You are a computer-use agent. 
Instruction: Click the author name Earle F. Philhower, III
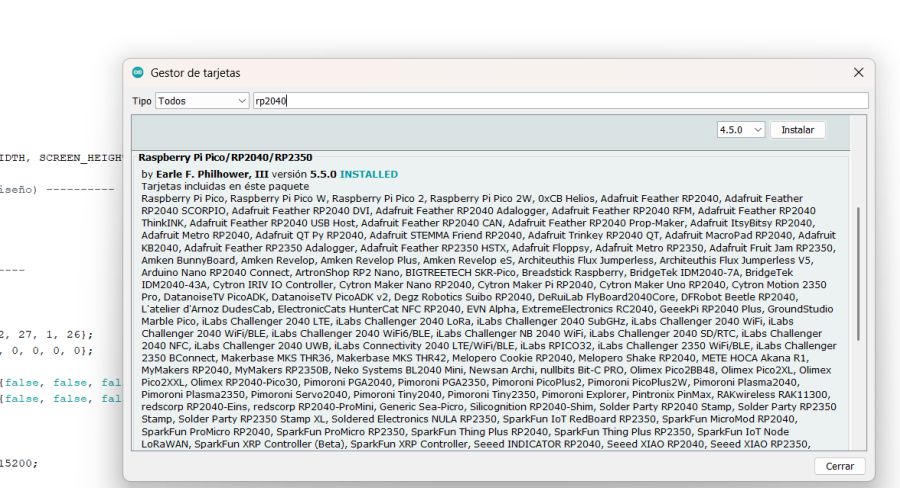pos(212,174)
